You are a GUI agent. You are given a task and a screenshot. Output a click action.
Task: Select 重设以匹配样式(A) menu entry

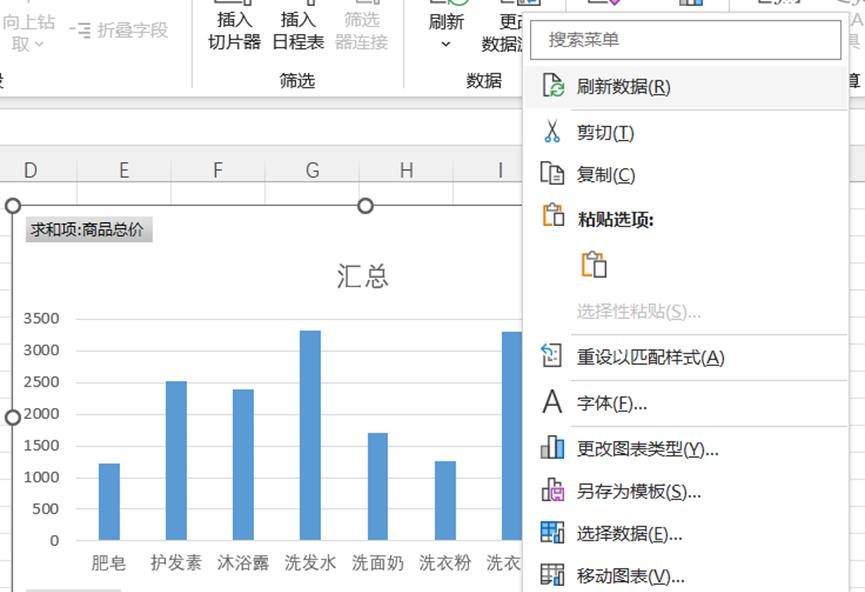(x=685, y=357)
